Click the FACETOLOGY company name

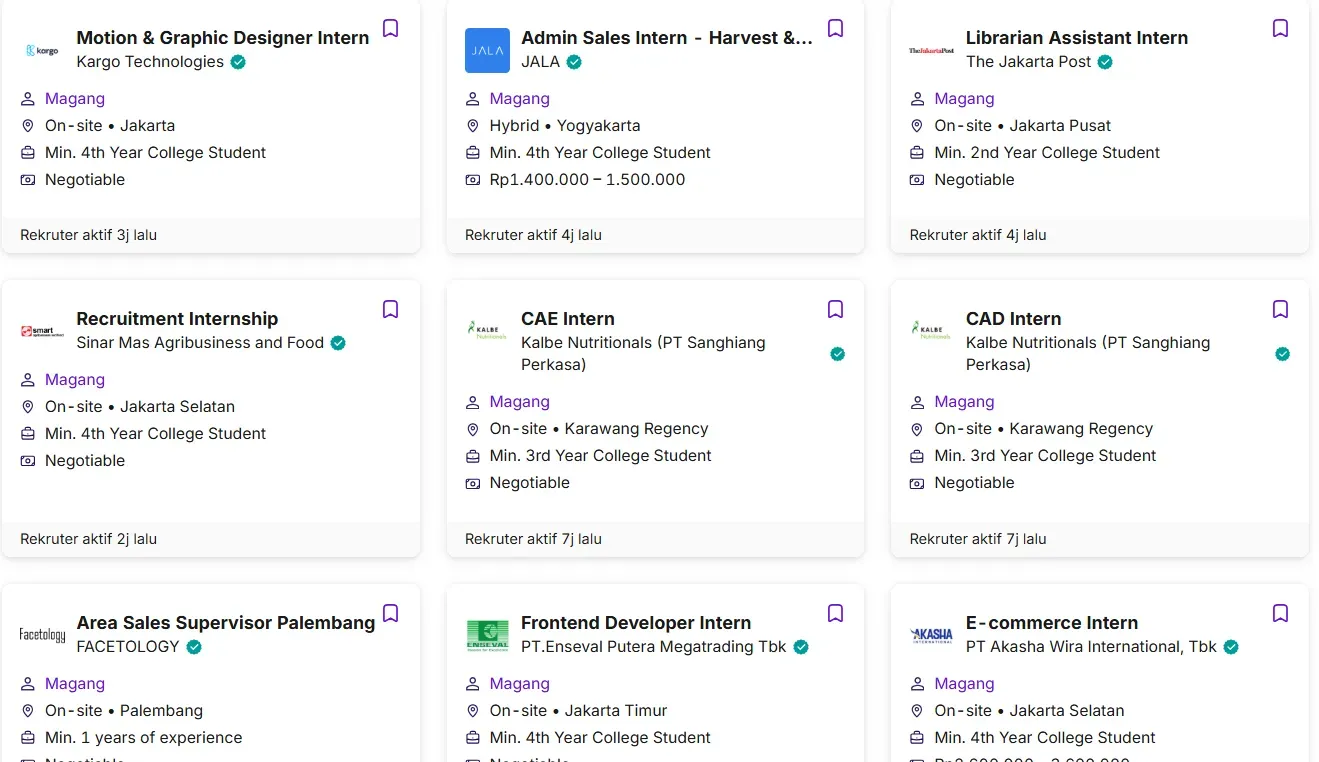(x=128, y=647)
